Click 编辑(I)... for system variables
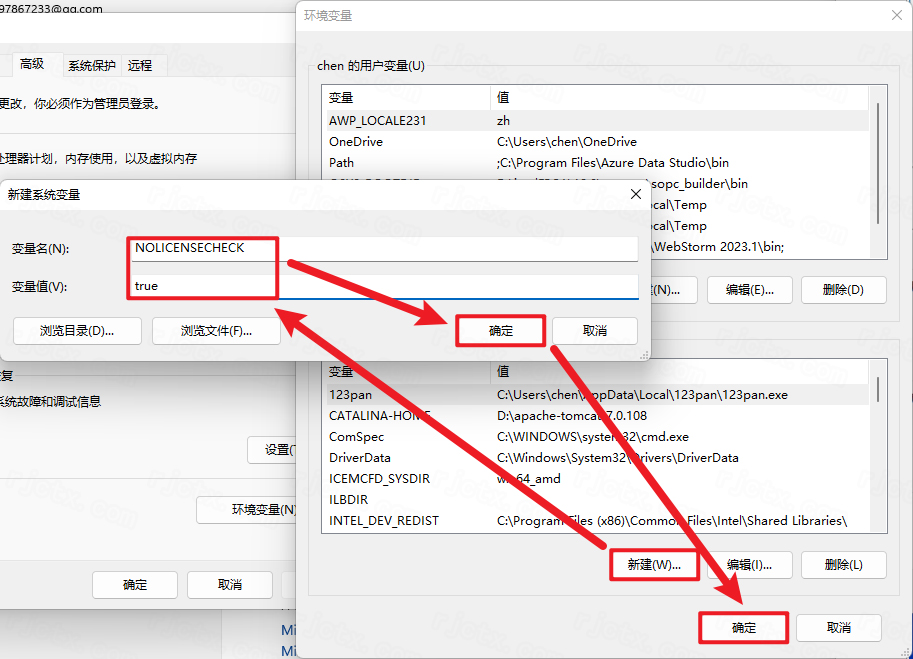The width and height of the screenshot is (913, 659). [749, 564]
